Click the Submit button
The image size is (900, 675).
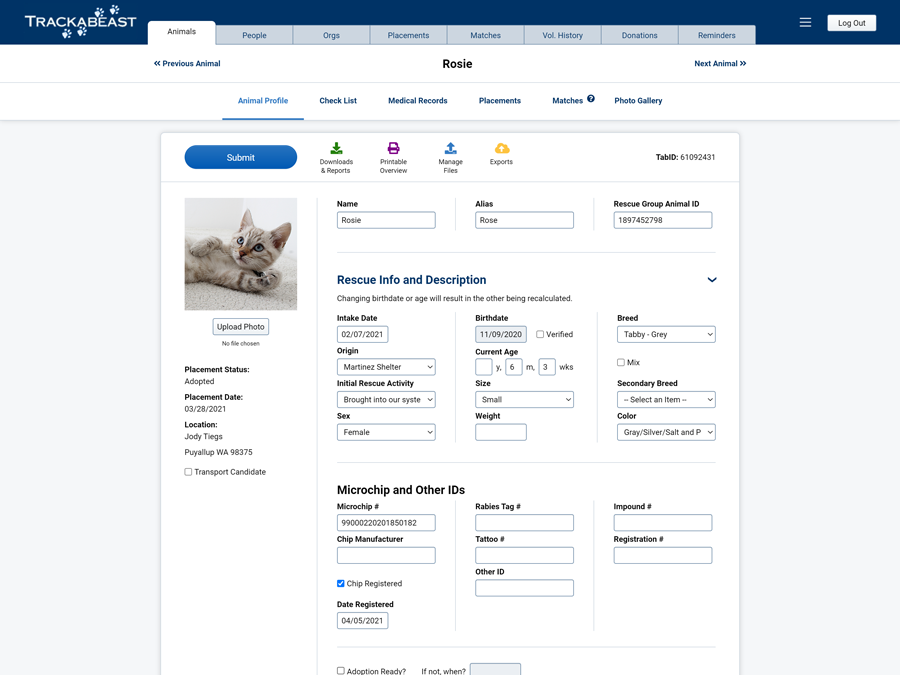(240, 157)
